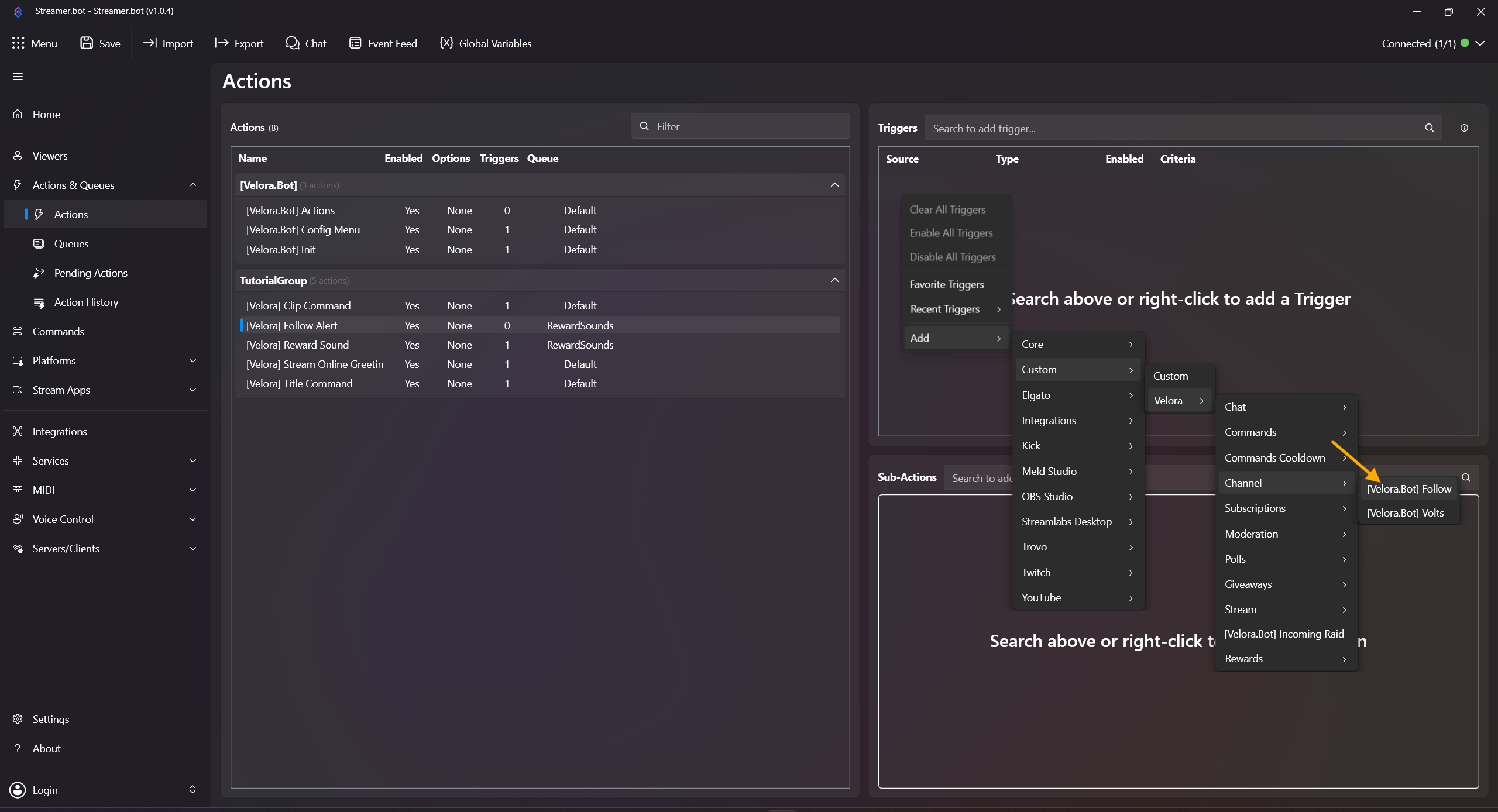Click the Export toolbar button

click(x=239, y=43)
